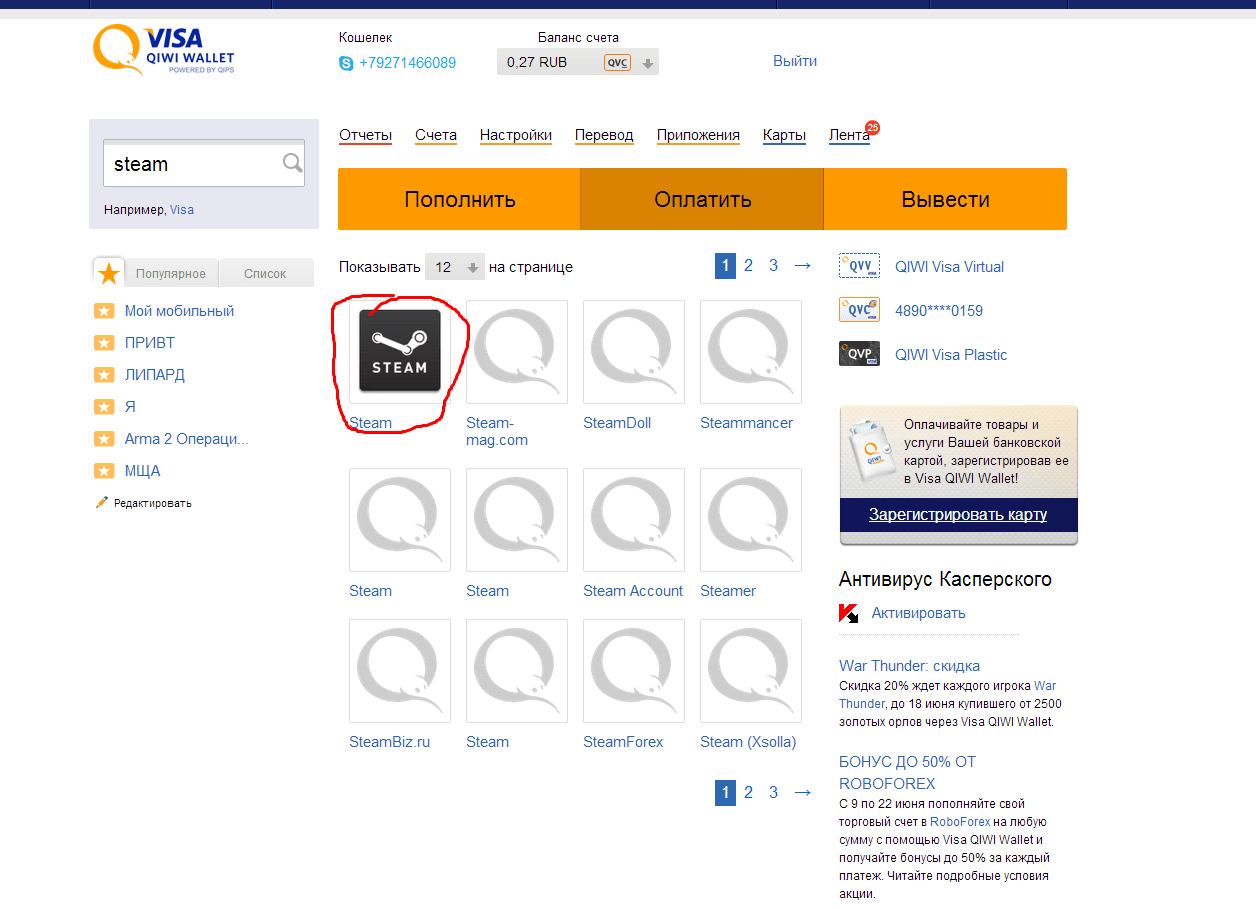1256x910 pixels.
Task: Open the Перевод menu
Action: click(604, 136)
